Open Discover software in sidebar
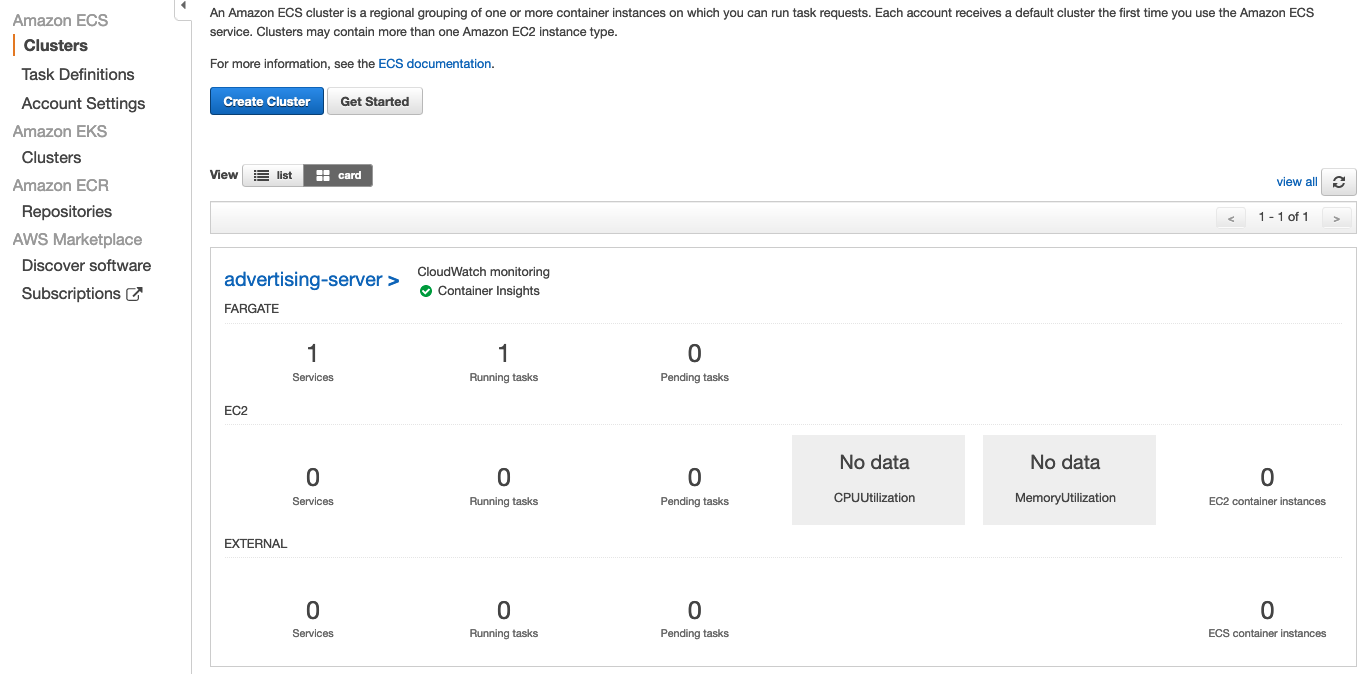Screen dimensions: 1367x674 86,266
